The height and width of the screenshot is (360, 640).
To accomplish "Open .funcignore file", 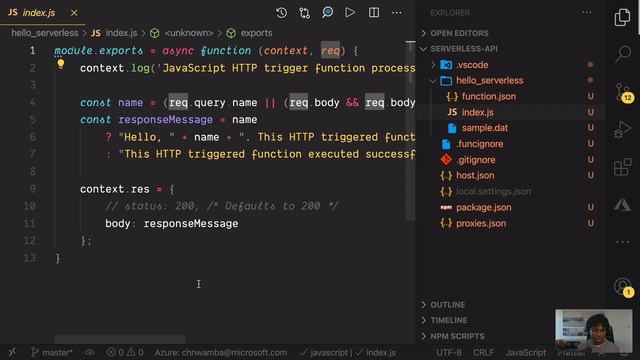I will pos(479,144).
